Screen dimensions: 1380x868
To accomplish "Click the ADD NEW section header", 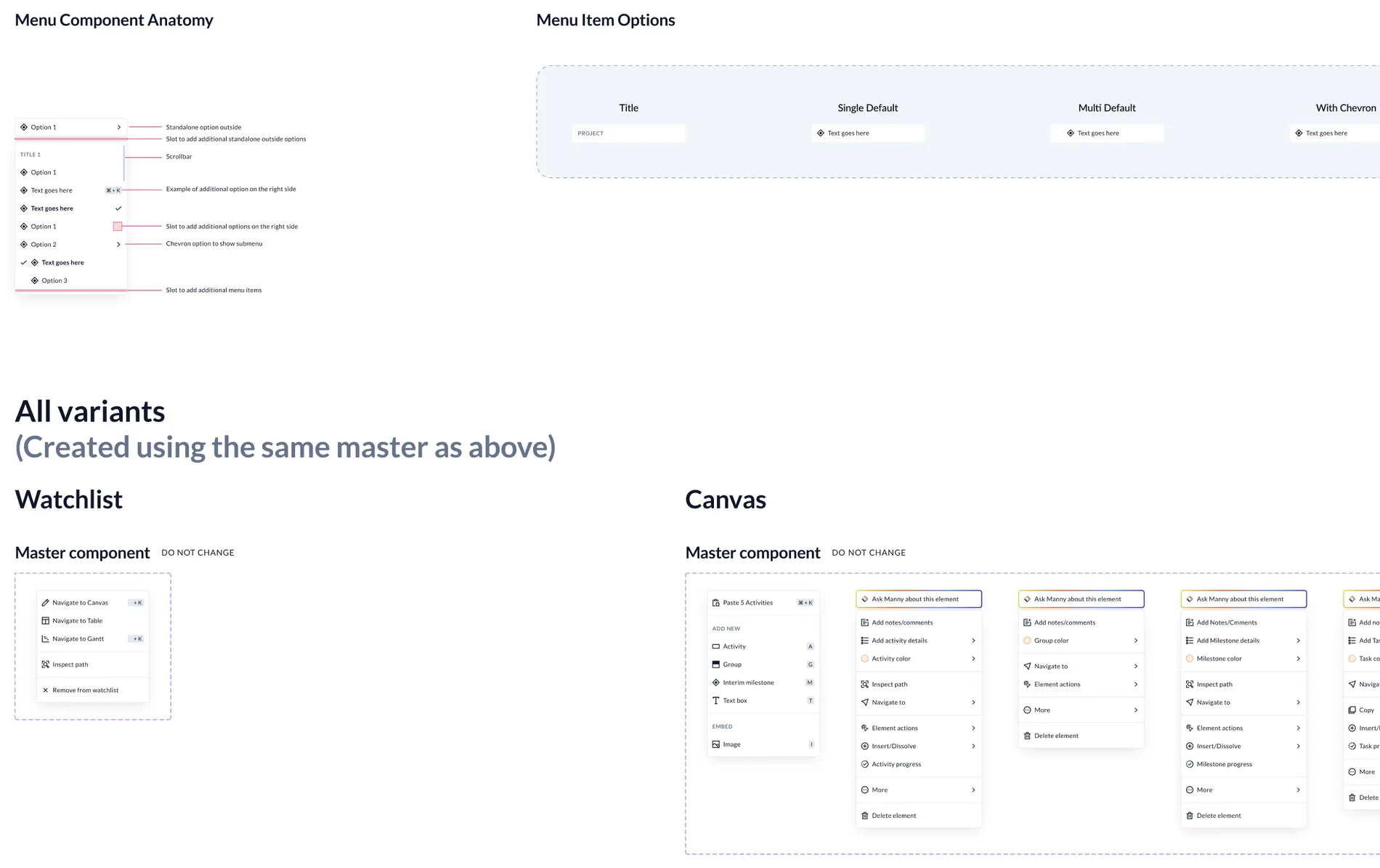I will click(726, 628).
